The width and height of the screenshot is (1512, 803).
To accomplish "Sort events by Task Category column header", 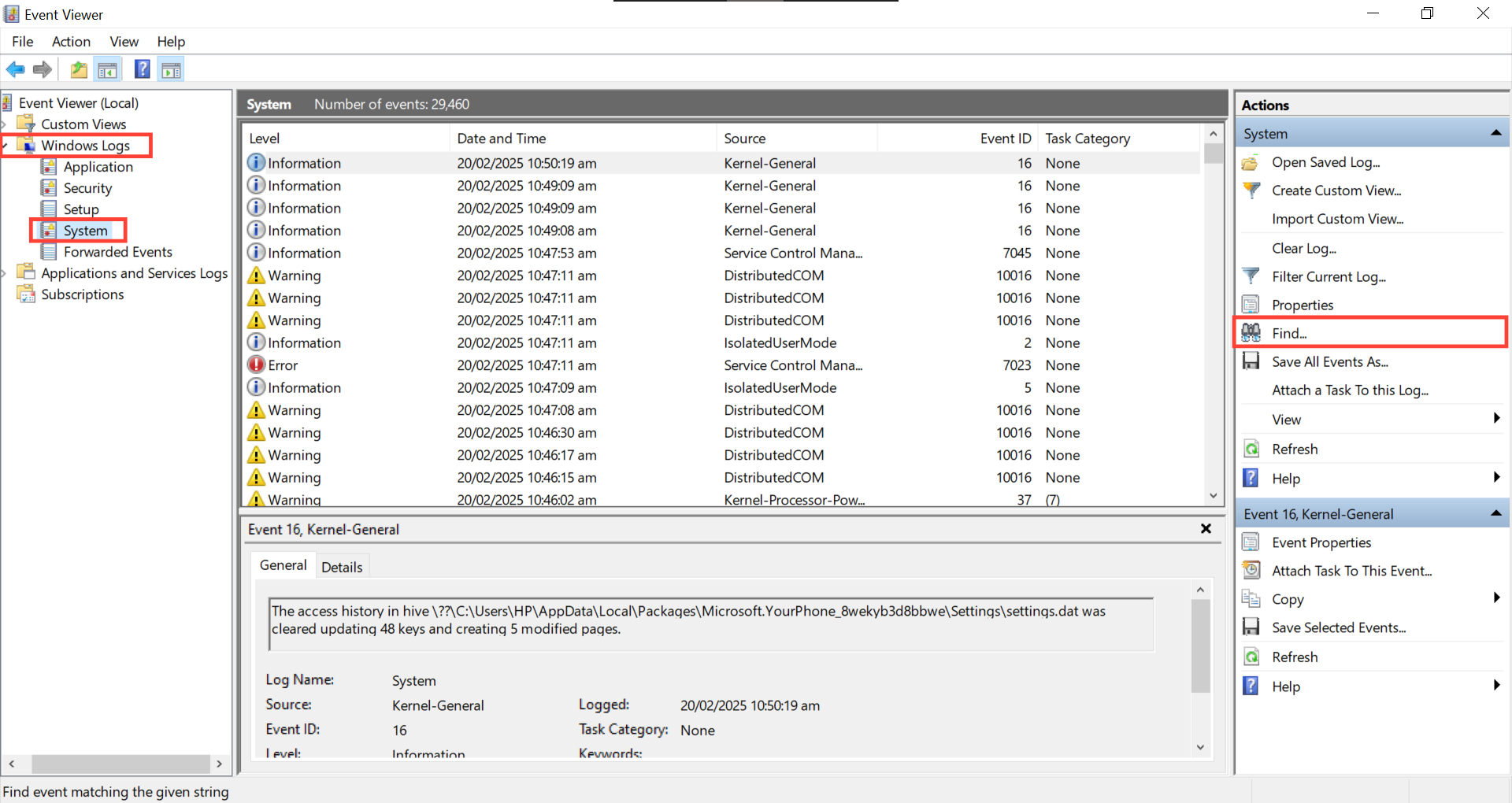I will tap(1120, 139).
